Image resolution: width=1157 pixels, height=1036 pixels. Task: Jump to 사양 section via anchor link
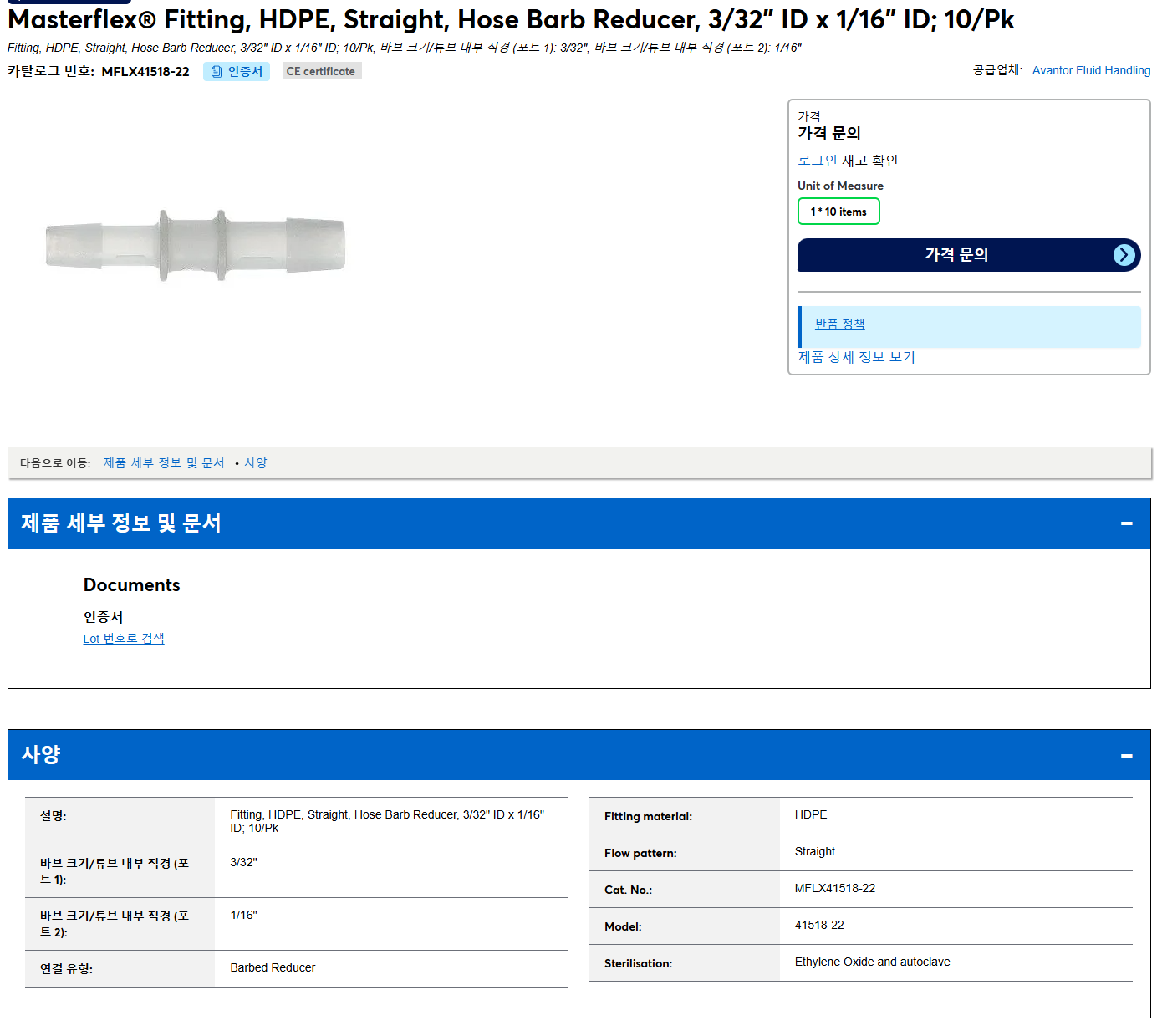tap(256, 462)
